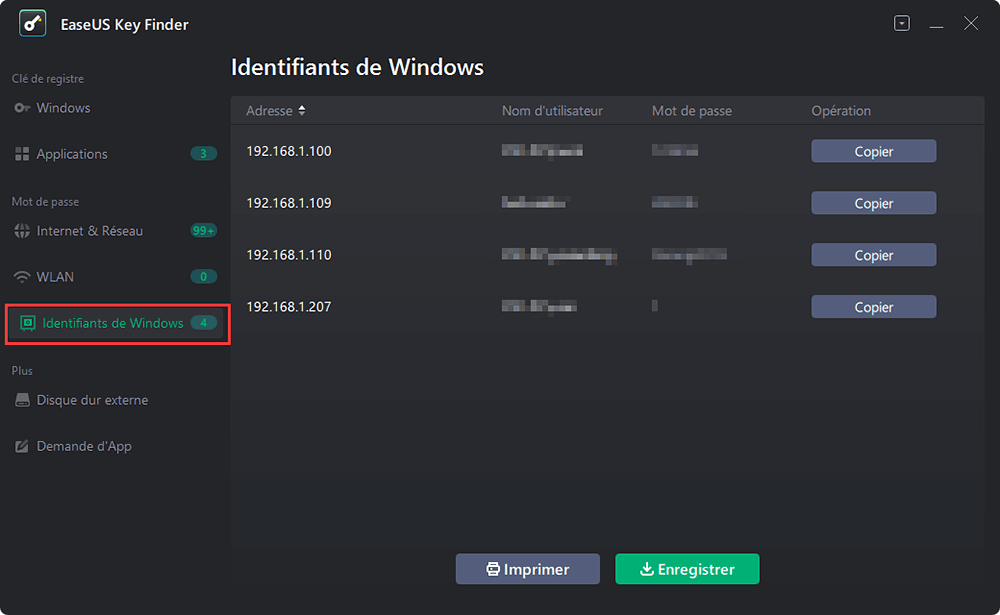
Task: Click the Mot de passe column header
Action: (692, 110)
